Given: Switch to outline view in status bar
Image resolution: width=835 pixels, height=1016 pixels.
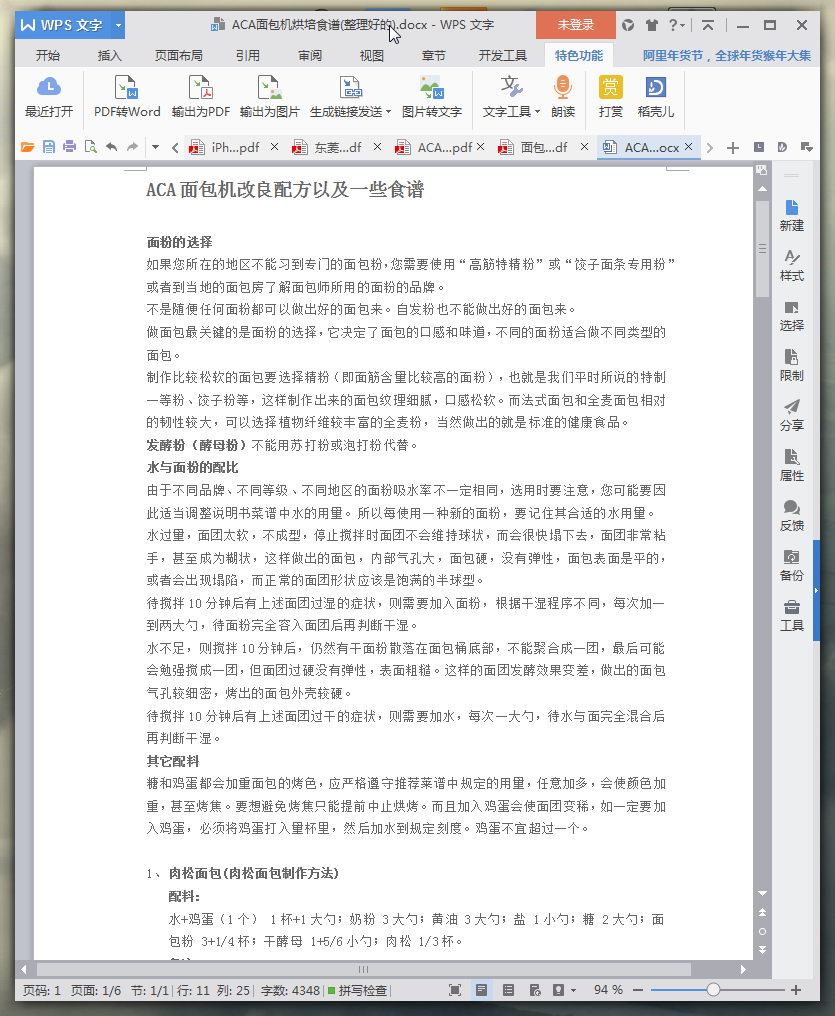Looking at the screenshot, I should (509, 990).
